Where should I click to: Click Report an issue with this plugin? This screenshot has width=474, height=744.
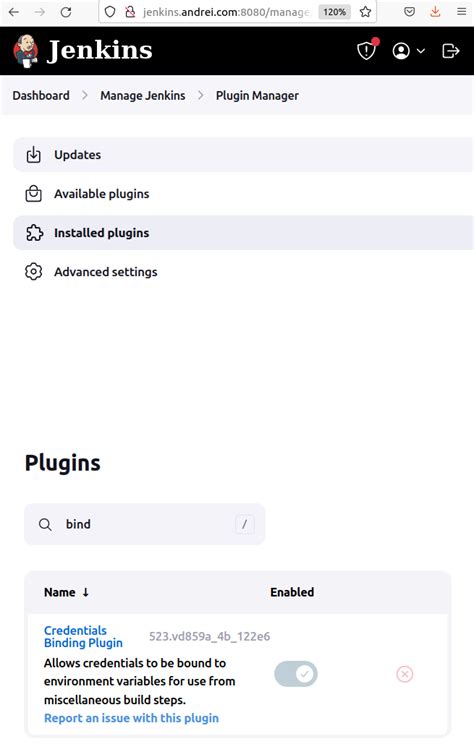point(131,718)
